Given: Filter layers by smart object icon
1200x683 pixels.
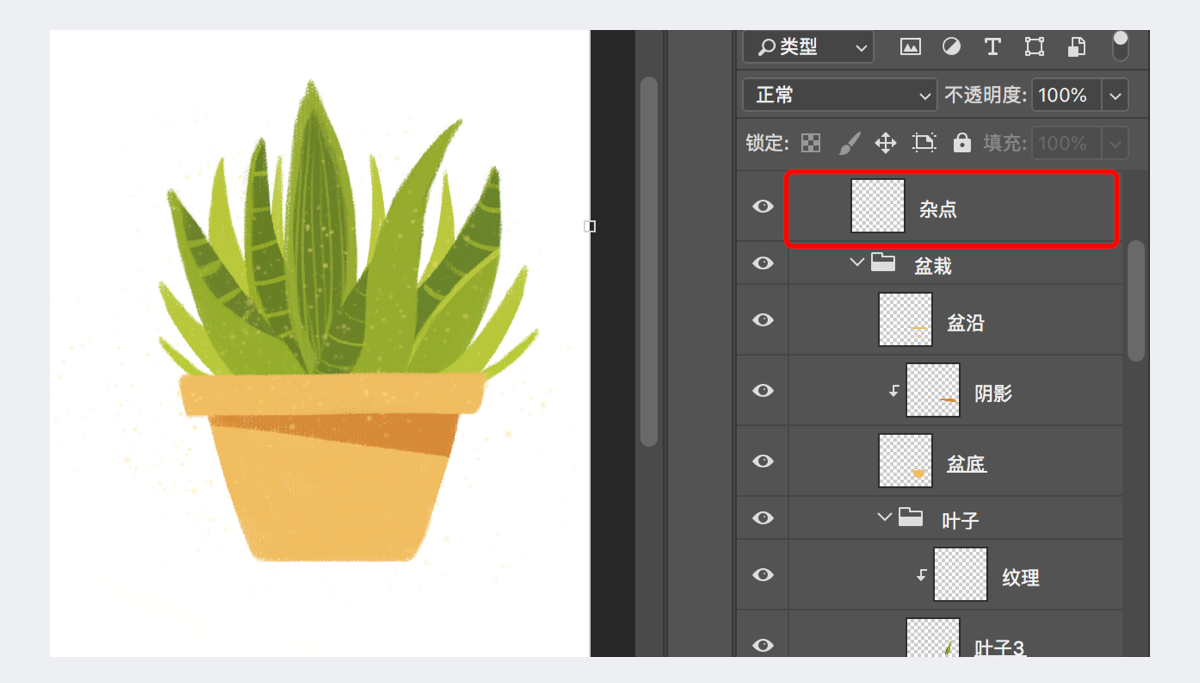Looking at the screenshot, I should point(1076,47).
